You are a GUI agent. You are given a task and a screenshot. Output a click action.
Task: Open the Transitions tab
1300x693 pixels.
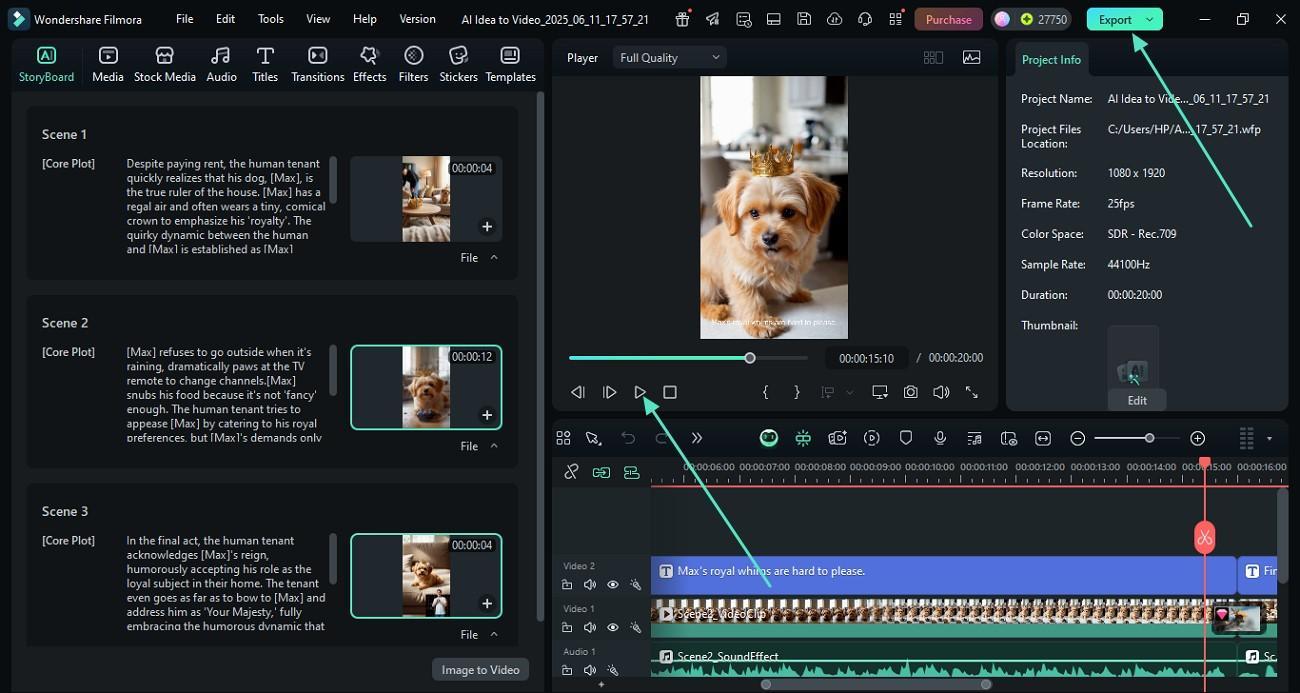pyautogui.click(x=317, y=64)
